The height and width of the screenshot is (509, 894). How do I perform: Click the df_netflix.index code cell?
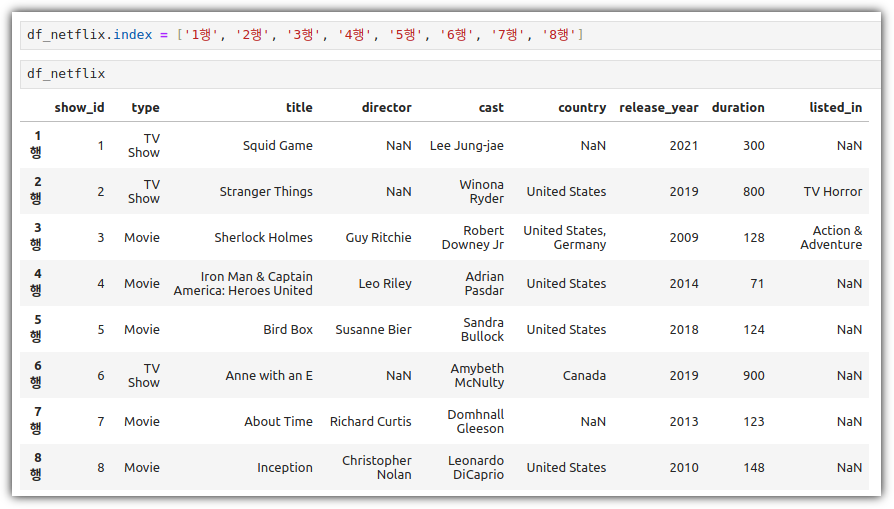[450, 35]
